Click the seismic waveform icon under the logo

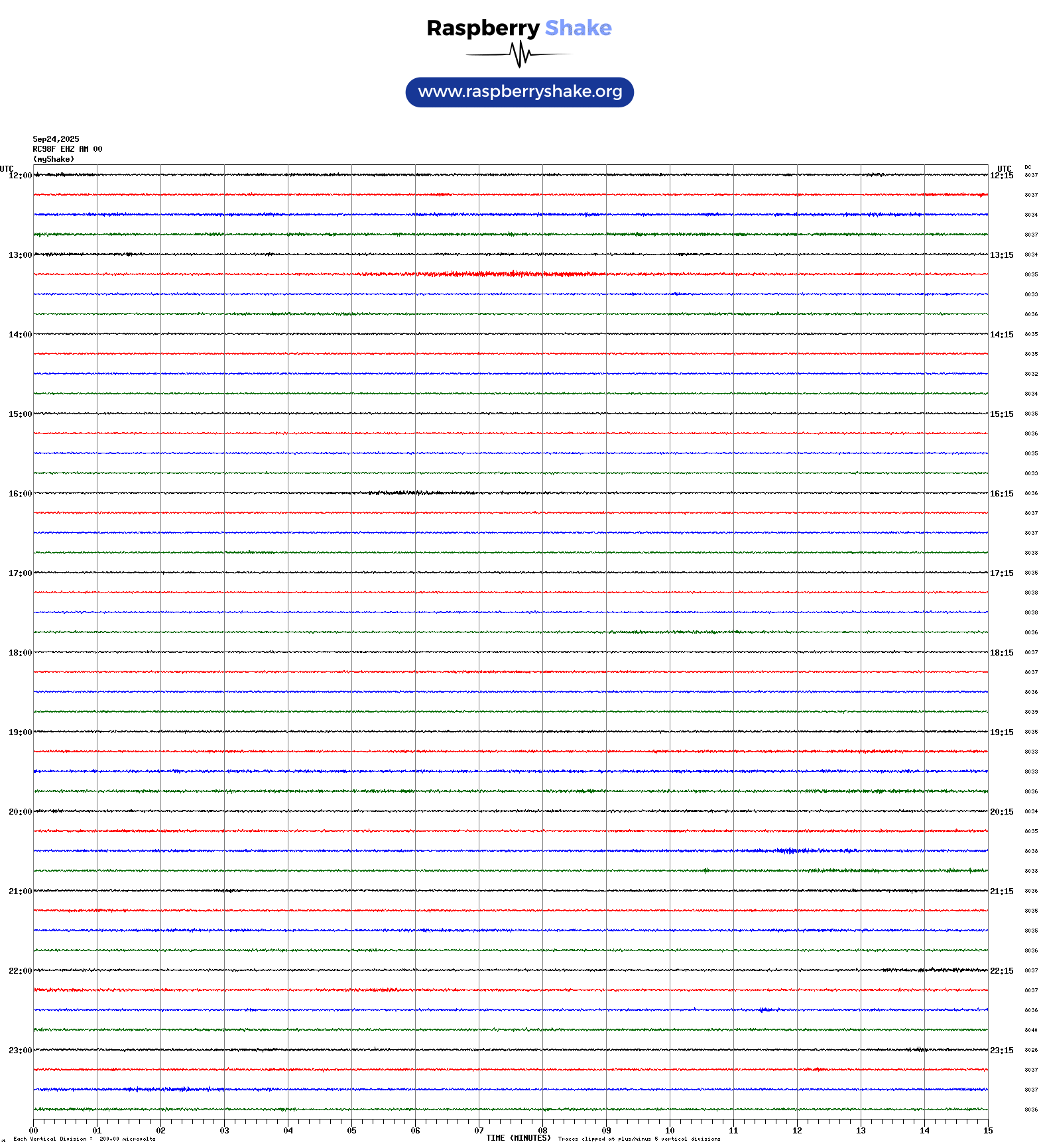click(x=519, y=54)
